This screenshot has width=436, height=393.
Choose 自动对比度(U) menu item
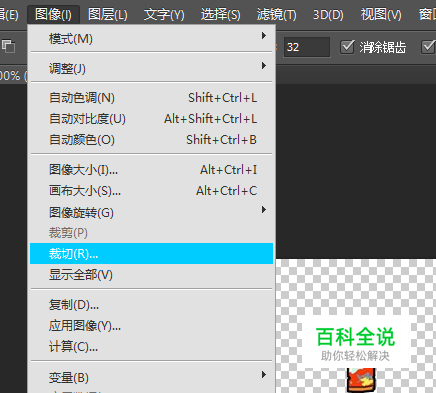coord(152,119)
